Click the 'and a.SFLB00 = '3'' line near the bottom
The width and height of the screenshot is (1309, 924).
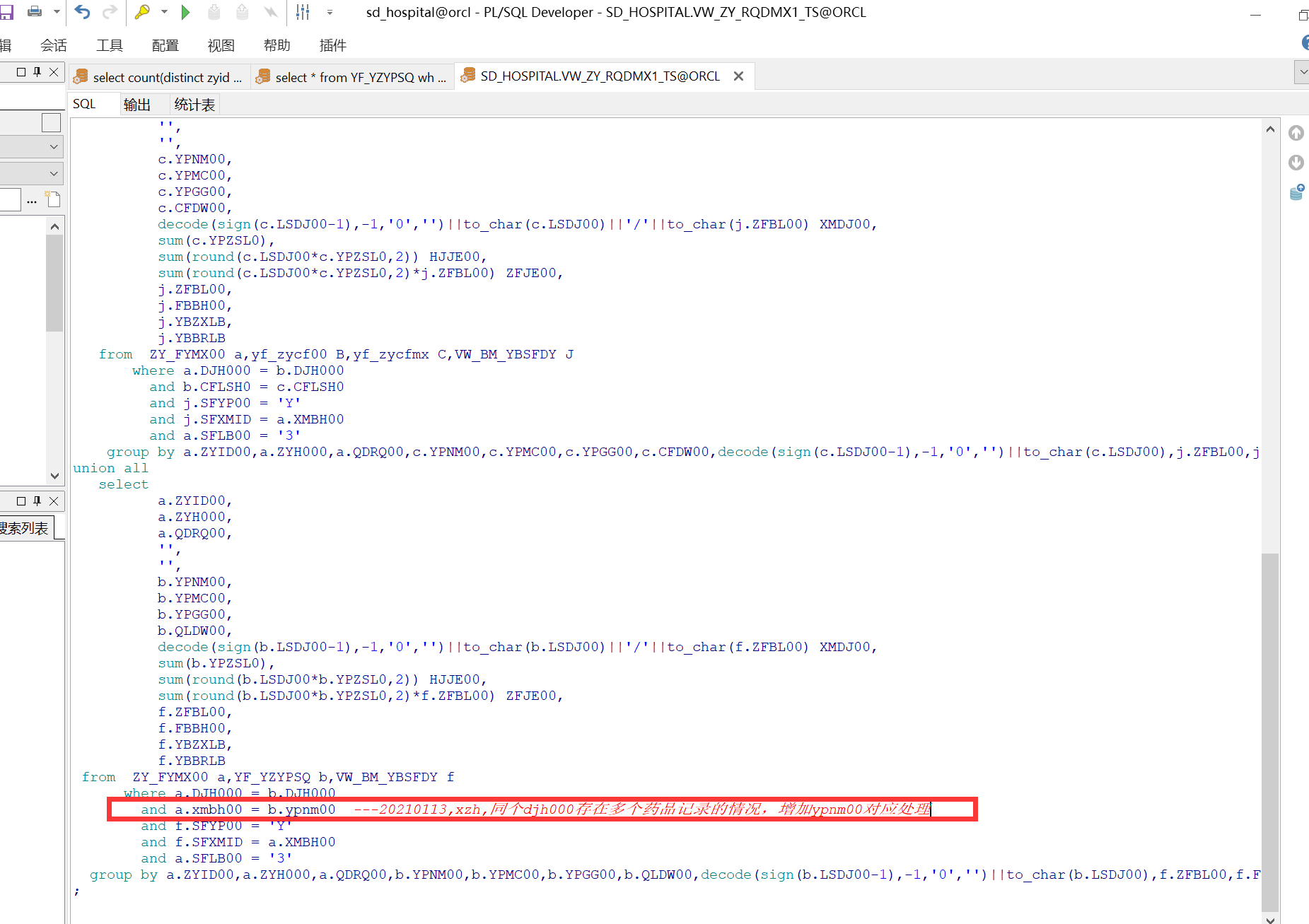pyautogui.click(x=216, y=858)
